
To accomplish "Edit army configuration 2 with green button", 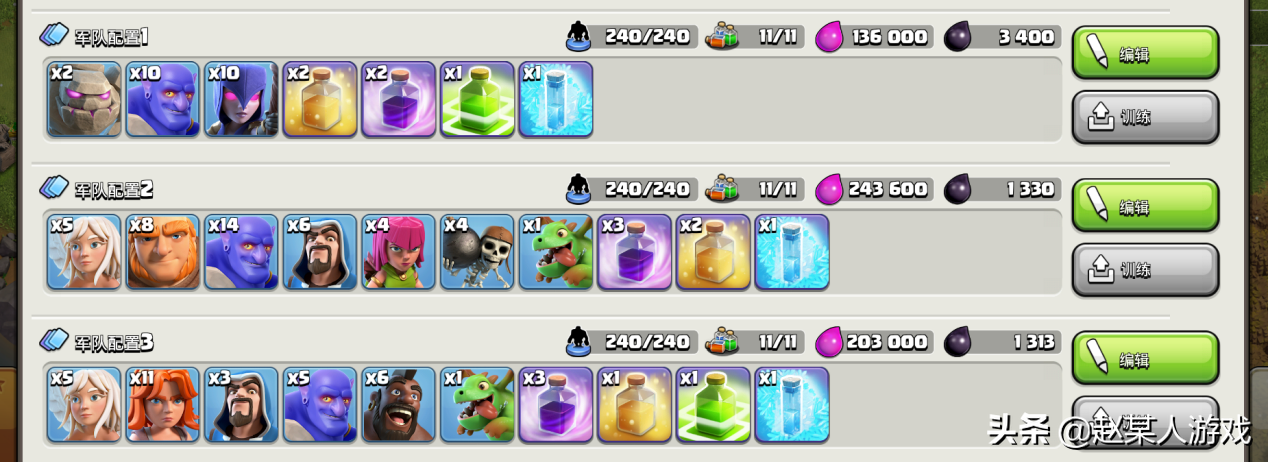I will [1145, 206].
